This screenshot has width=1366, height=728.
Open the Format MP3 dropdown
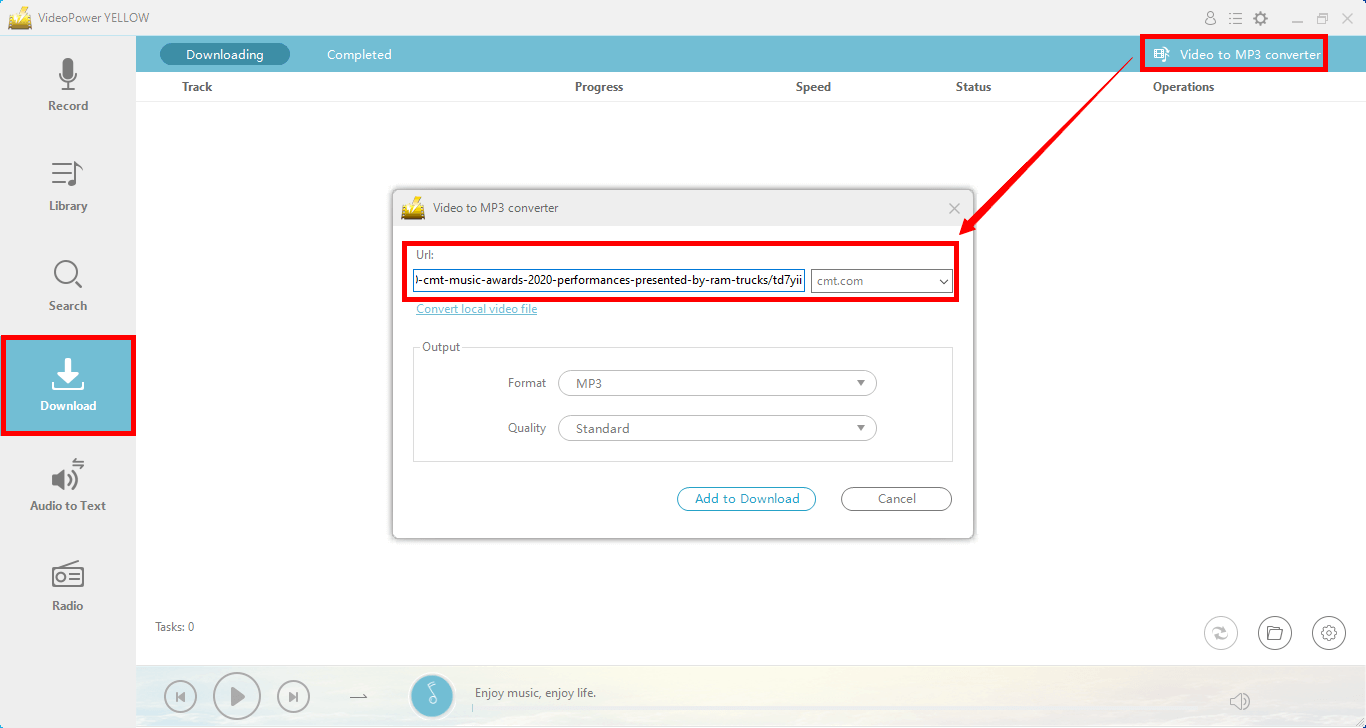pyautogui.click(x=717, y=383)
